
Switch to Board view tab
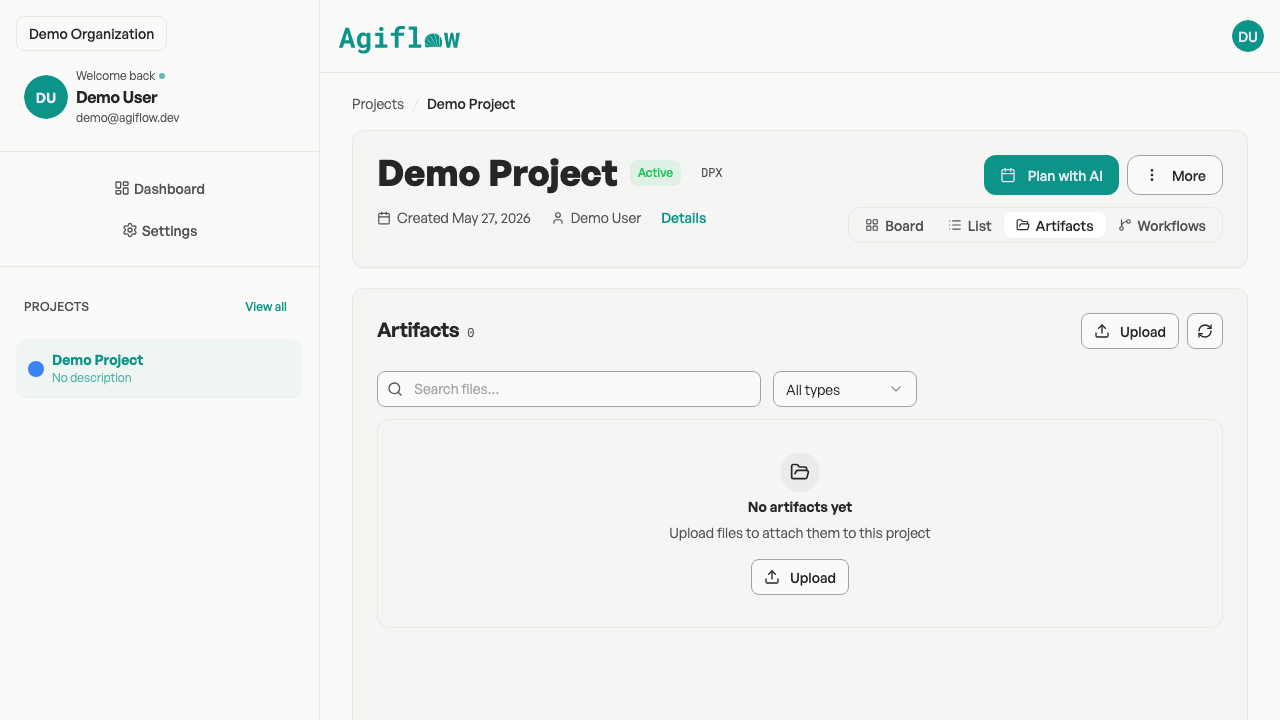(894, 226)
